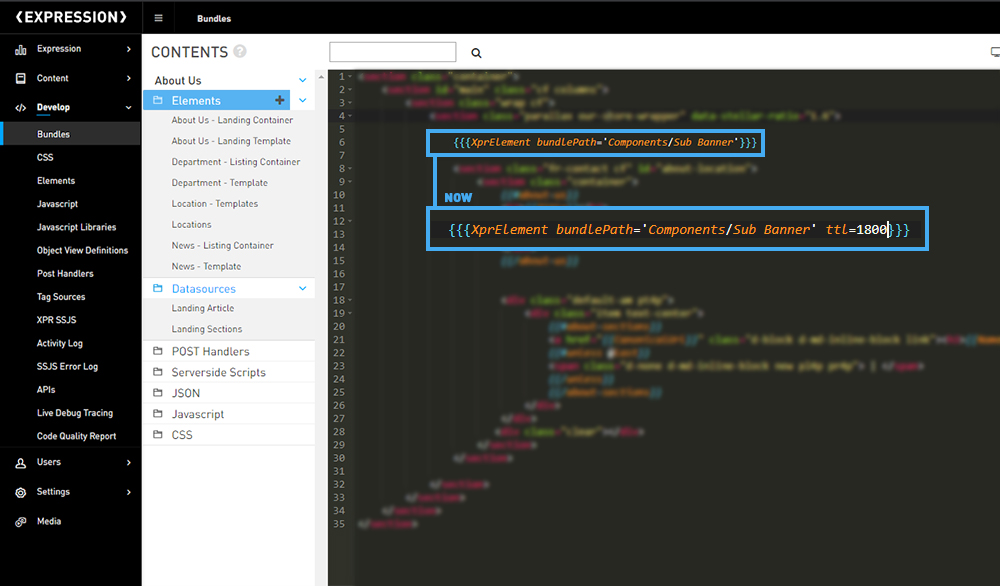Open APIs in Develop menu
The height and width of the screenshot is (586, 1000).
tap(46, 390)
